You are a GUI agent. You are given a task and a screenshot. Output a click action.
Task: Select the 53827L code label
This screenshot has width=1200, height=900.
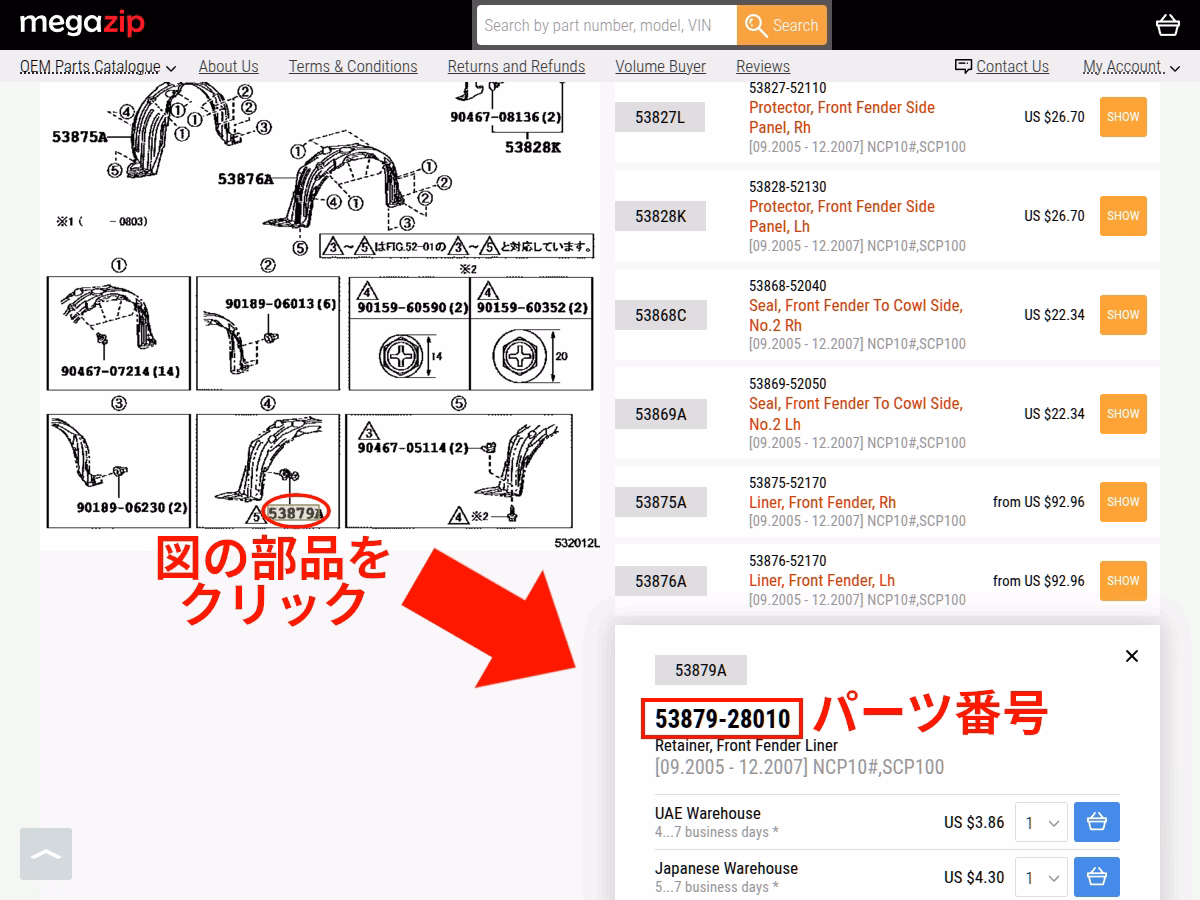(x=660, y=117)
